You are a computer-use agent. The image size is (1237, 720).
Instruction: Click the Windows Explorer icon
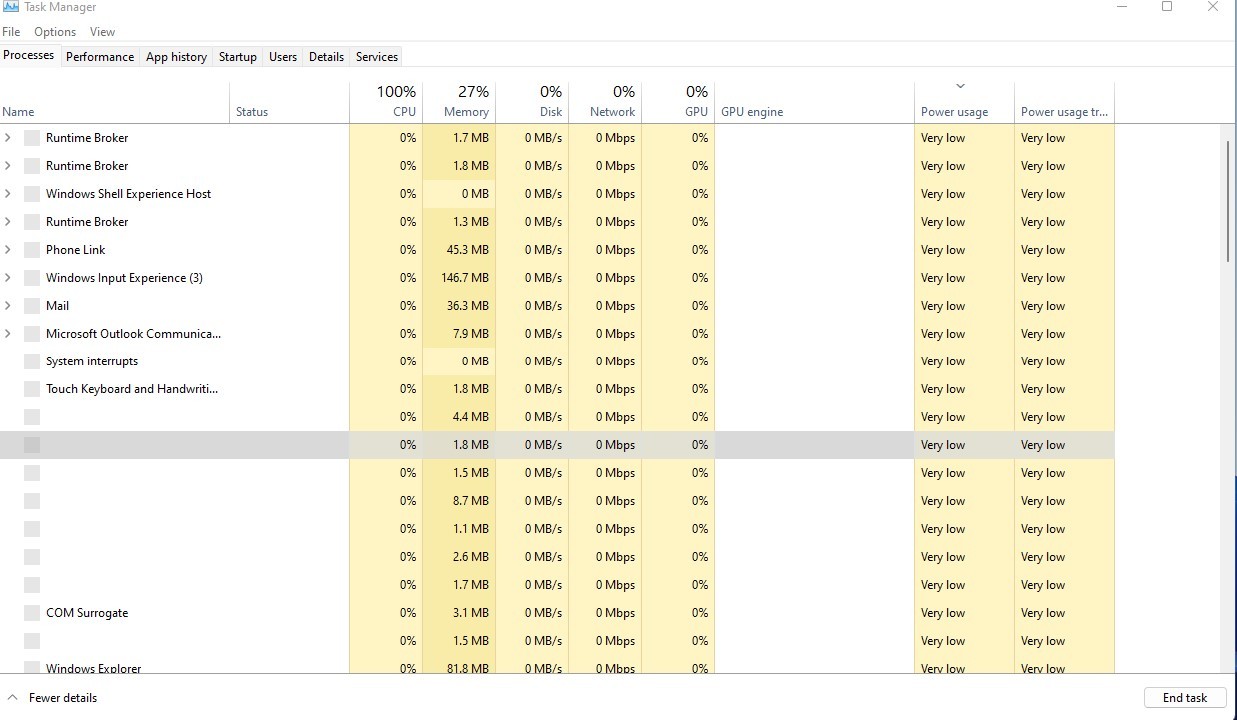31,668
